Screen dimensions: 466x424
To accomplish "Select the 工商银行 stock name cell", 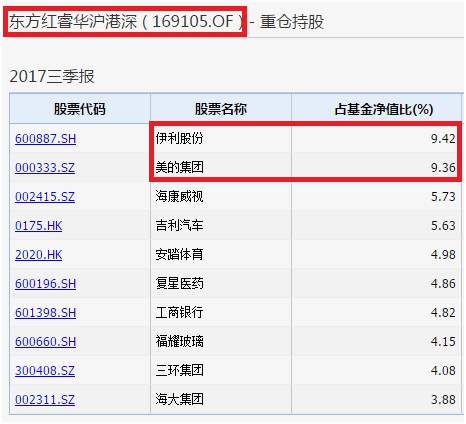I will pyautogui.click(x=221, y=312).
